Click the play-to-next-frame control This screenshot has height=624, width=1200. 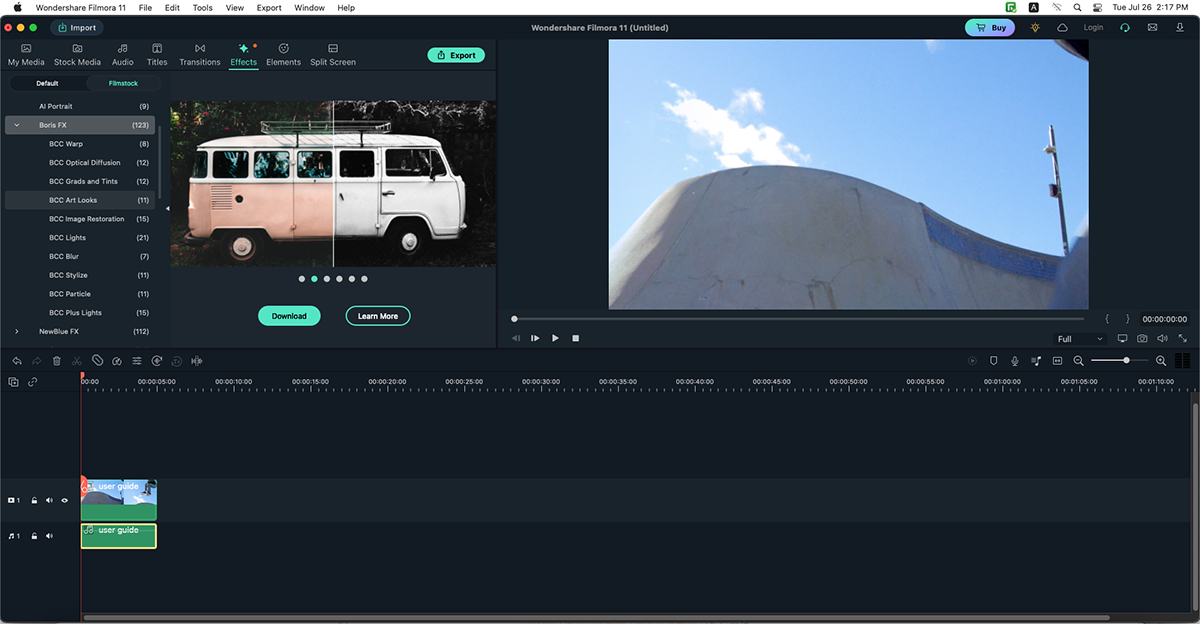click(x=535, y=338)
